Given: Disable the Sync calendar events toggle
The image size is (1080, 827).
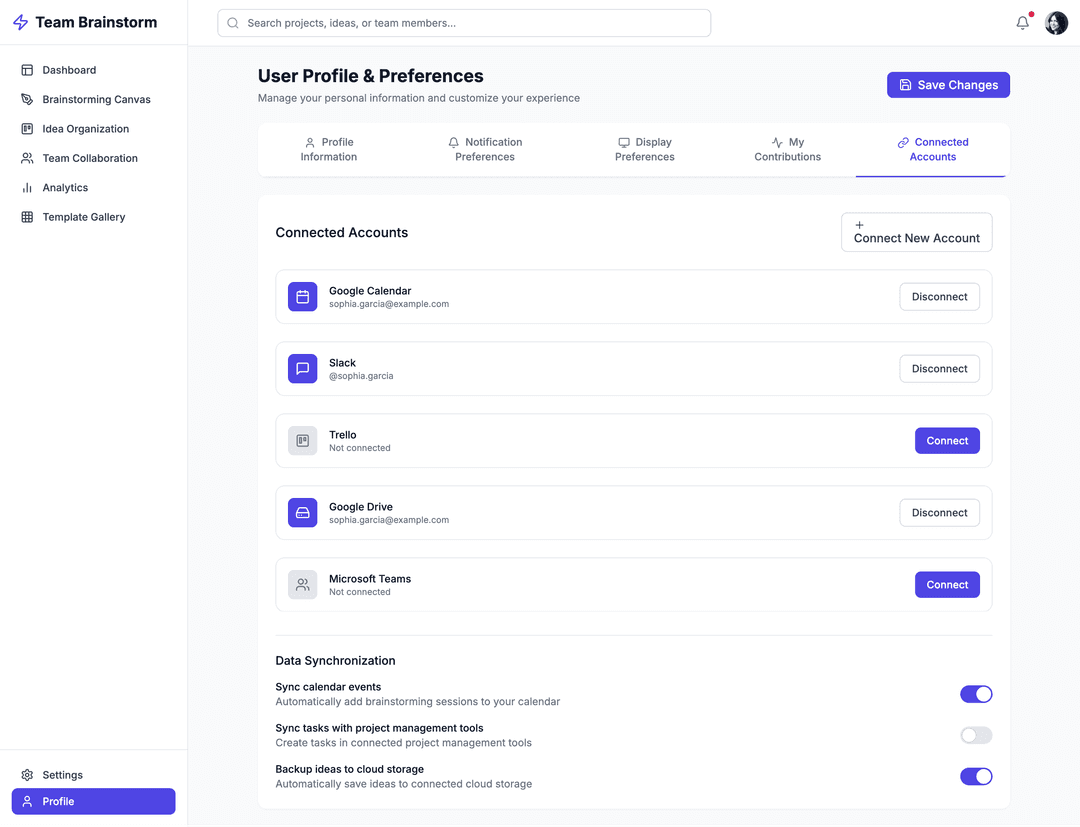Looking at the screenshot, I should coord(975,694).
